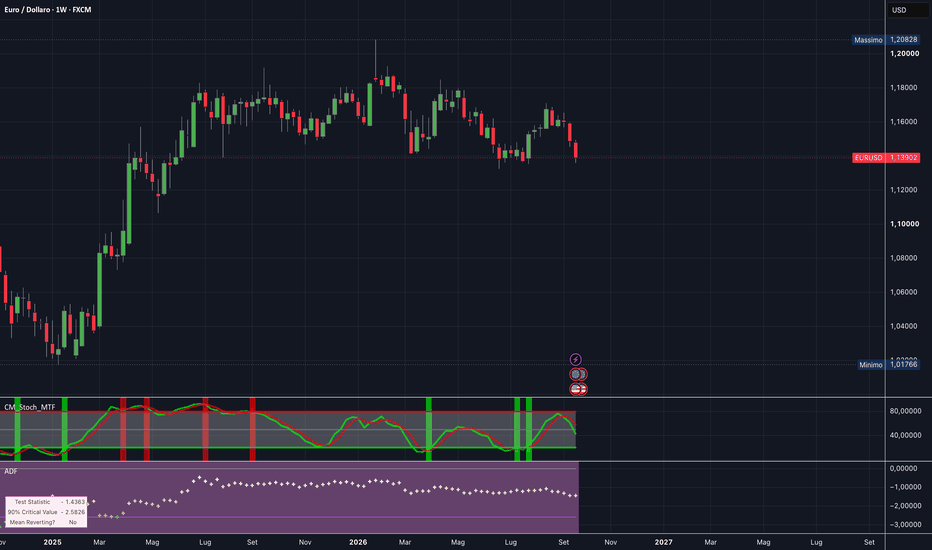932x550 pixels.
Task: Click the EURUSD 1,13902 current price label
Action: (886, 158)
